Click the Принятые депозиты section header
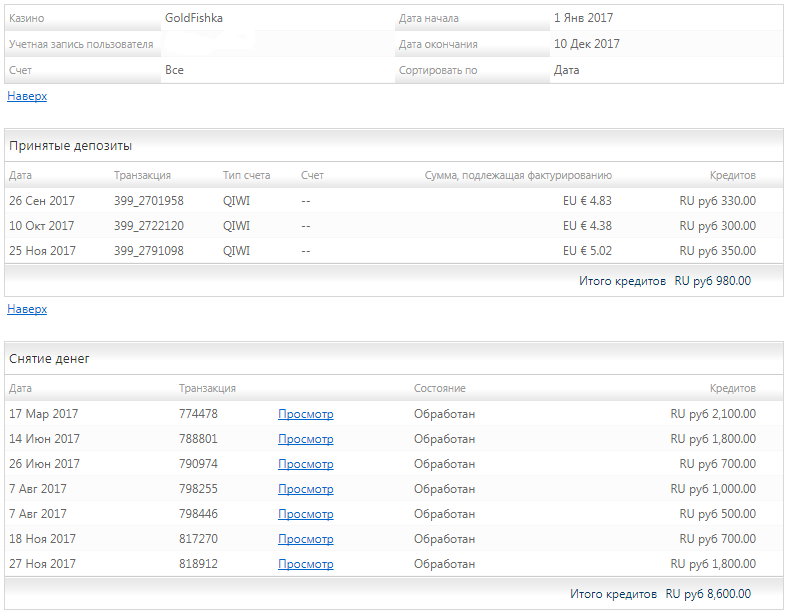The image size is (793, 614). (x=71, y=146)
